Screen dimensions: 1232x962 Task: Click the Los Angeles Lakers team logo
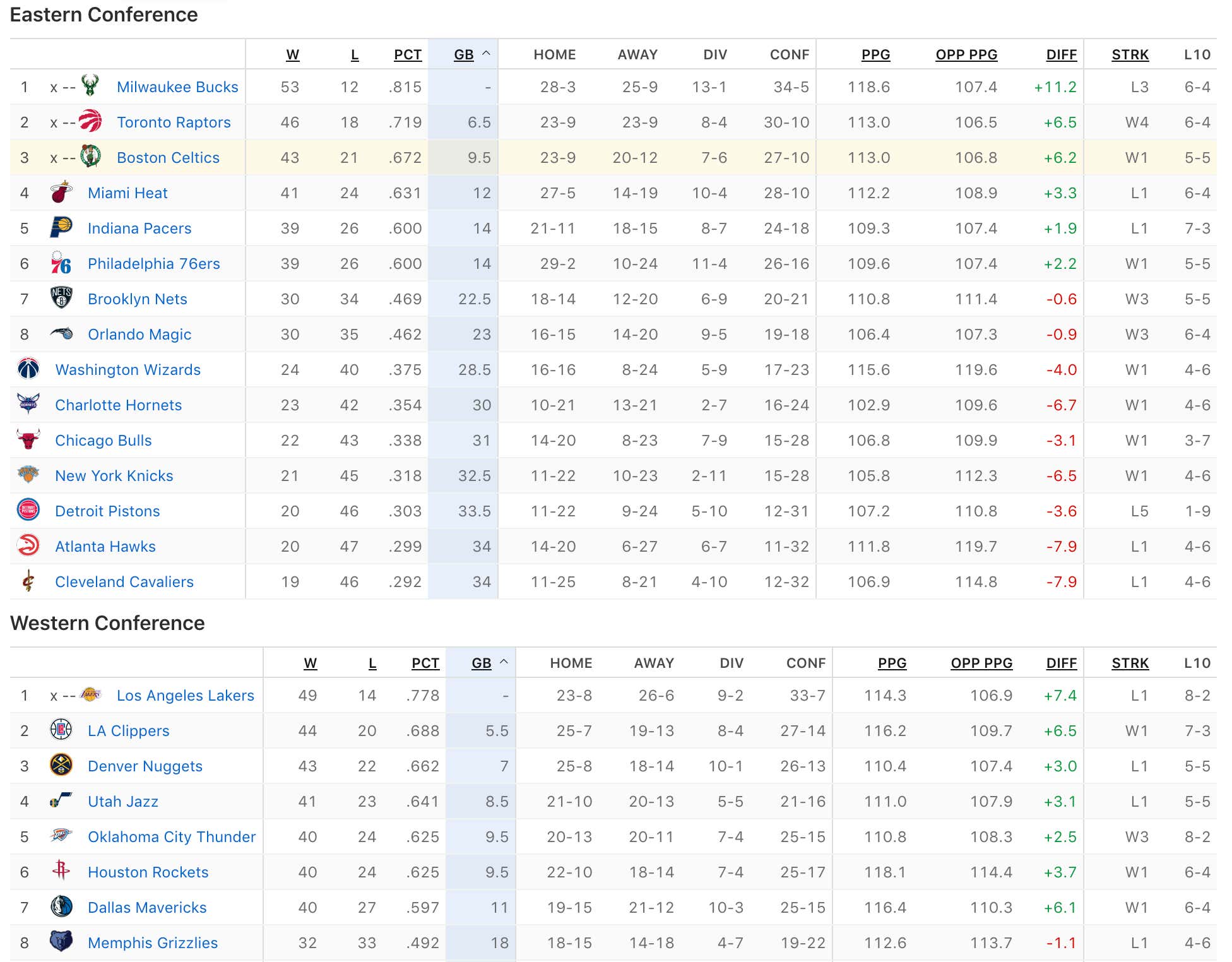pos(90,694)
